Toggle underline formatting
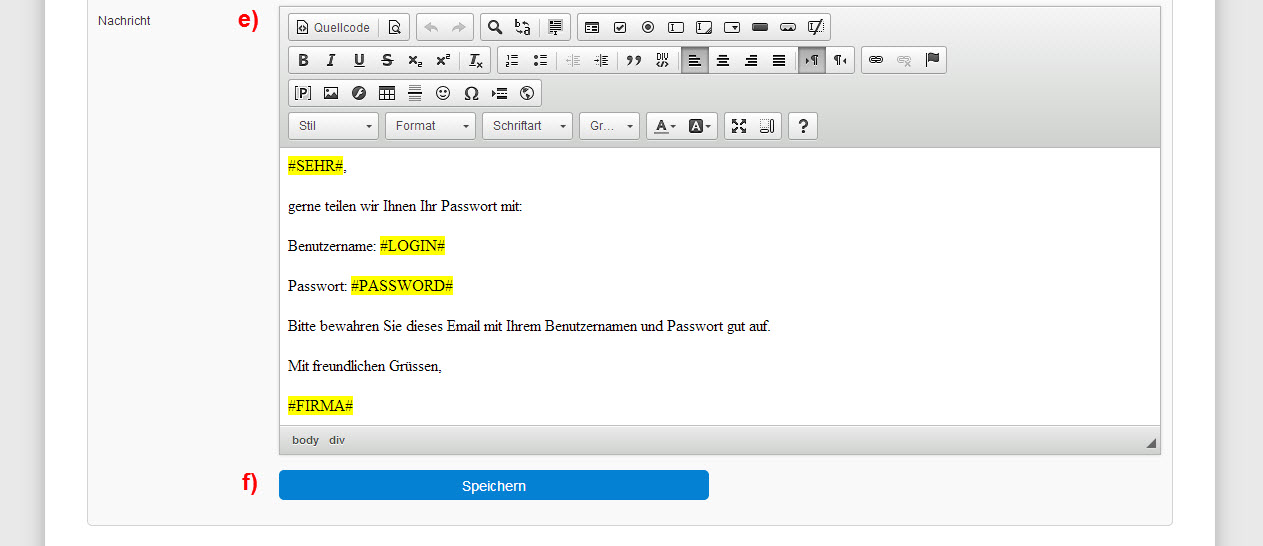This screenshot has width=1263, height=546. click(359, 60)
